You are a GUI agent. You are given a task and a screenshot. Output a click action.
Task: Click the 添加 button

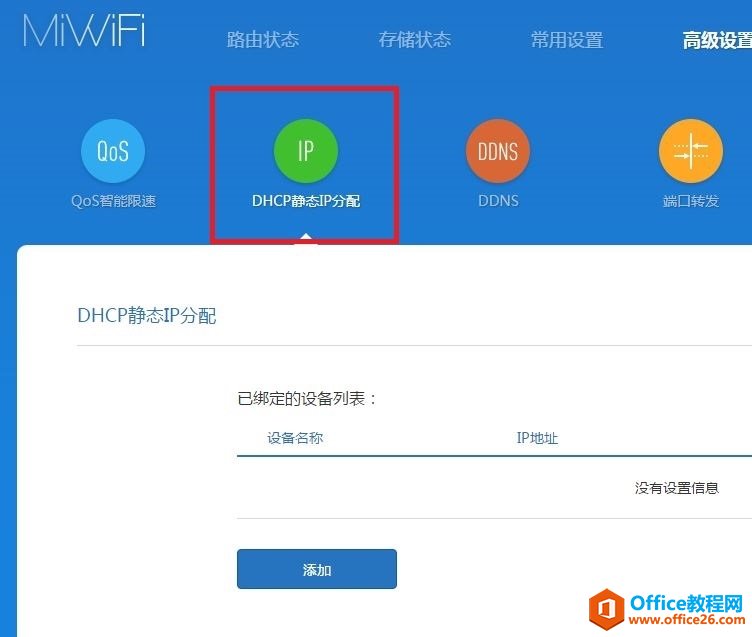(x=317, y=569)
